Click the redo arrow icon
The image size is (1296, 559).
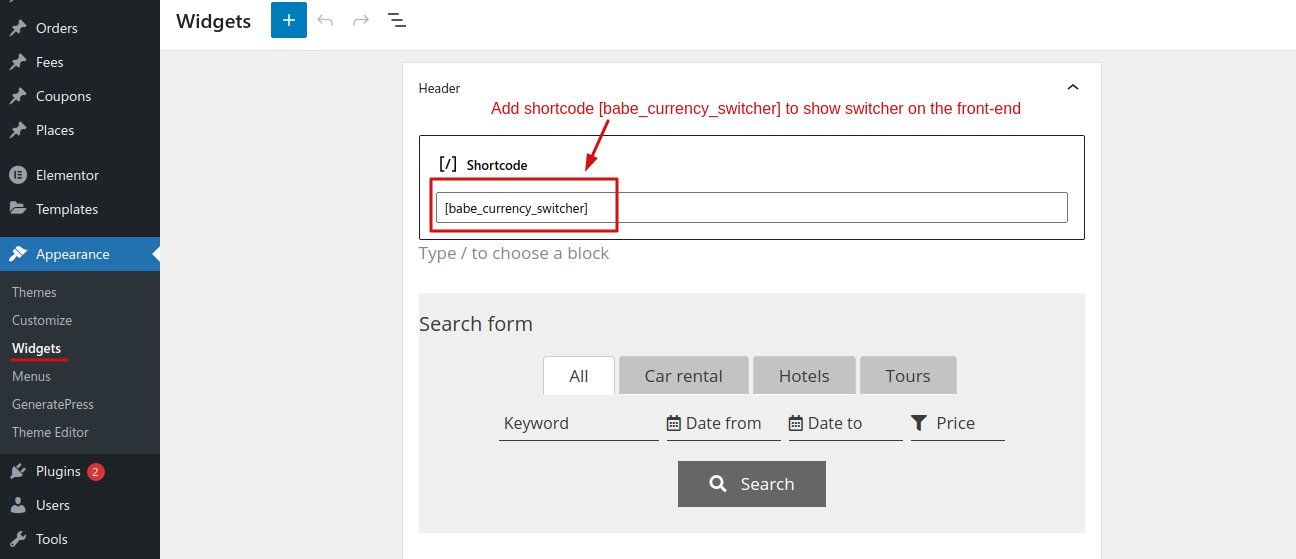tap(361, 20)
